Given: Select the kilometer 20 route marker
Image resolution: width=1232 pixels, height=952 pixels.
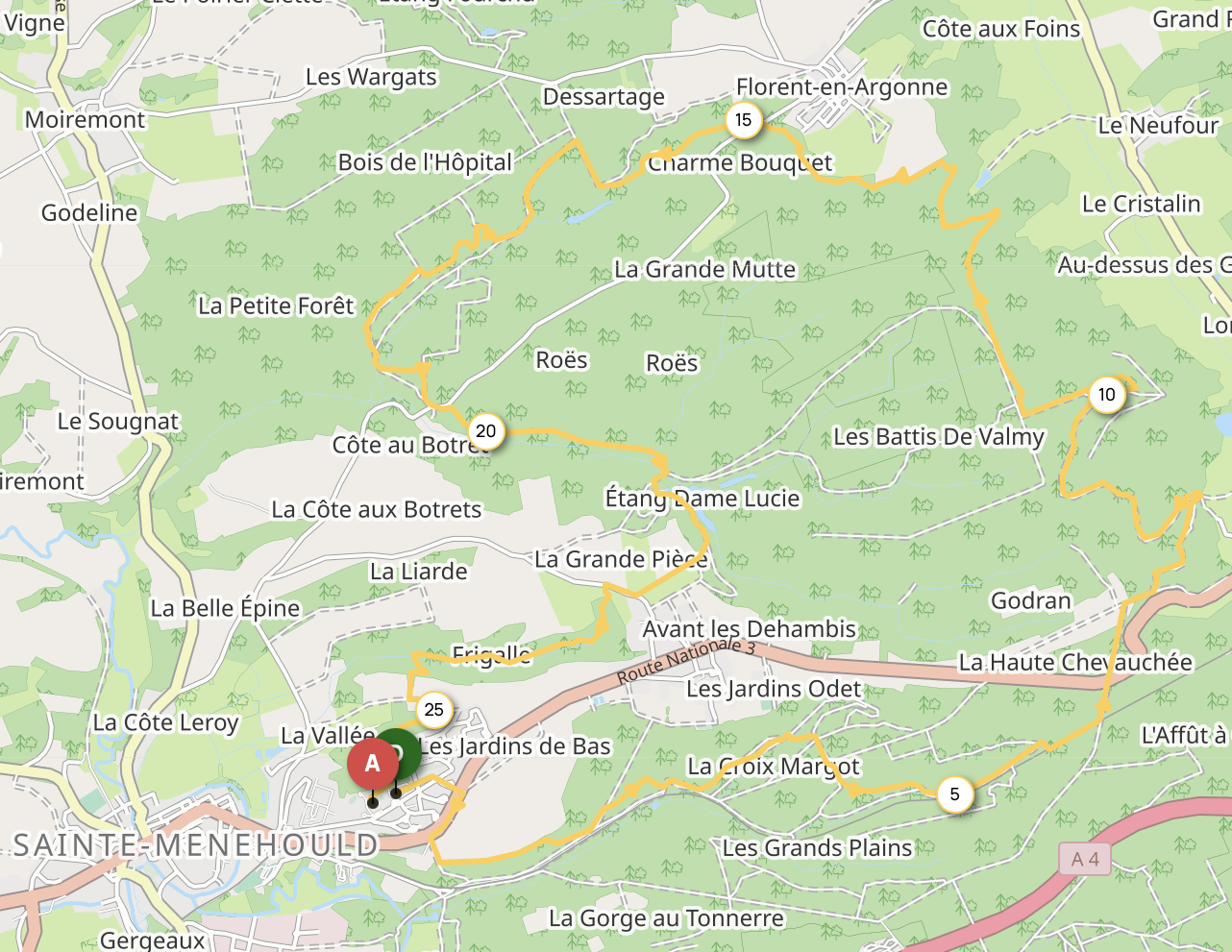Looking at the screenshot, I should click(x=486, y=431).
